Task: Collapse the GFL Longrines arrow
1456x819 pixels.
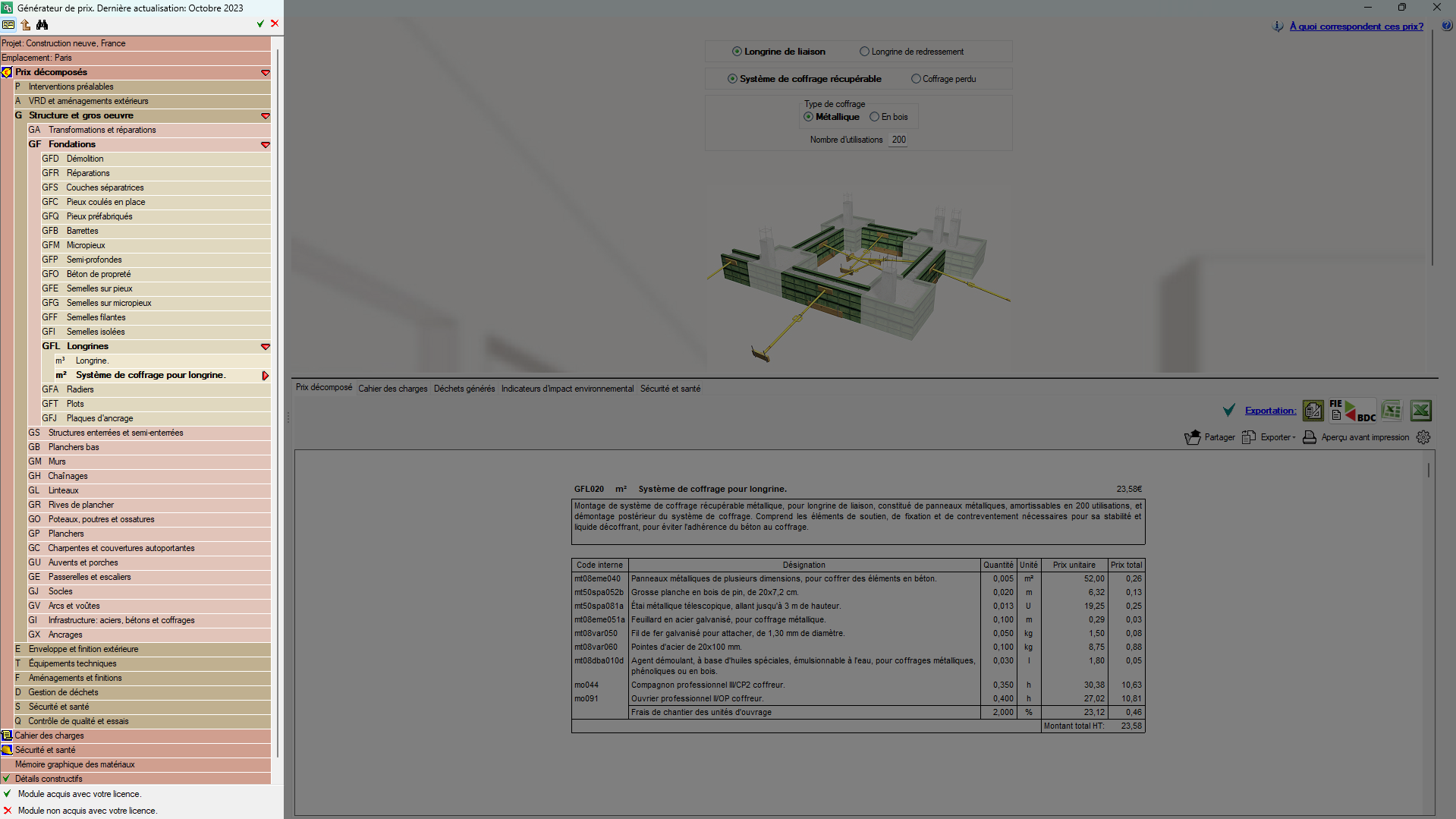Action: [x=266, y=347]
